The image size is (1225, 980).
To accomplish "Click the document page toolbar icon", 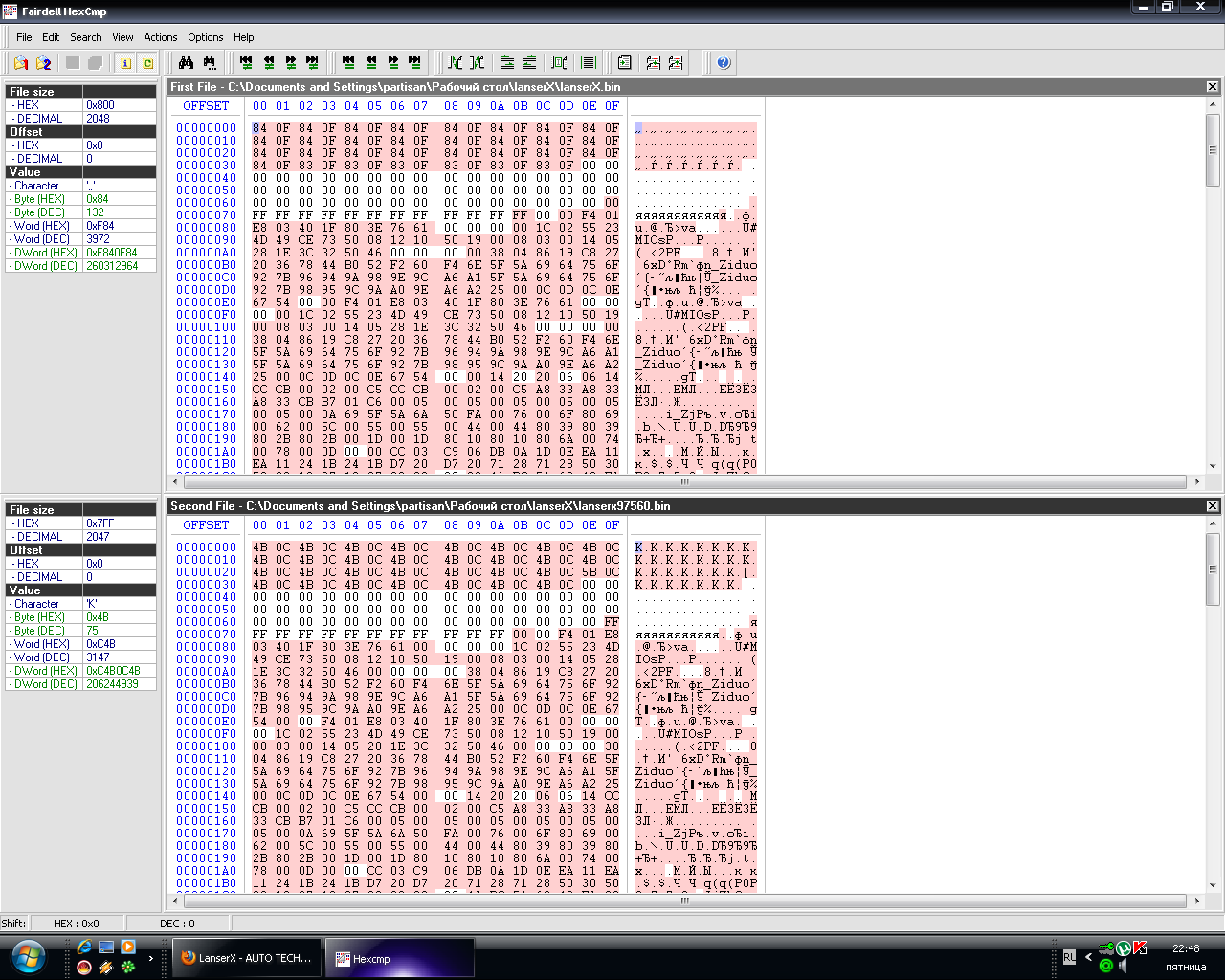I will pyautogui.click(x=625, y=63).
